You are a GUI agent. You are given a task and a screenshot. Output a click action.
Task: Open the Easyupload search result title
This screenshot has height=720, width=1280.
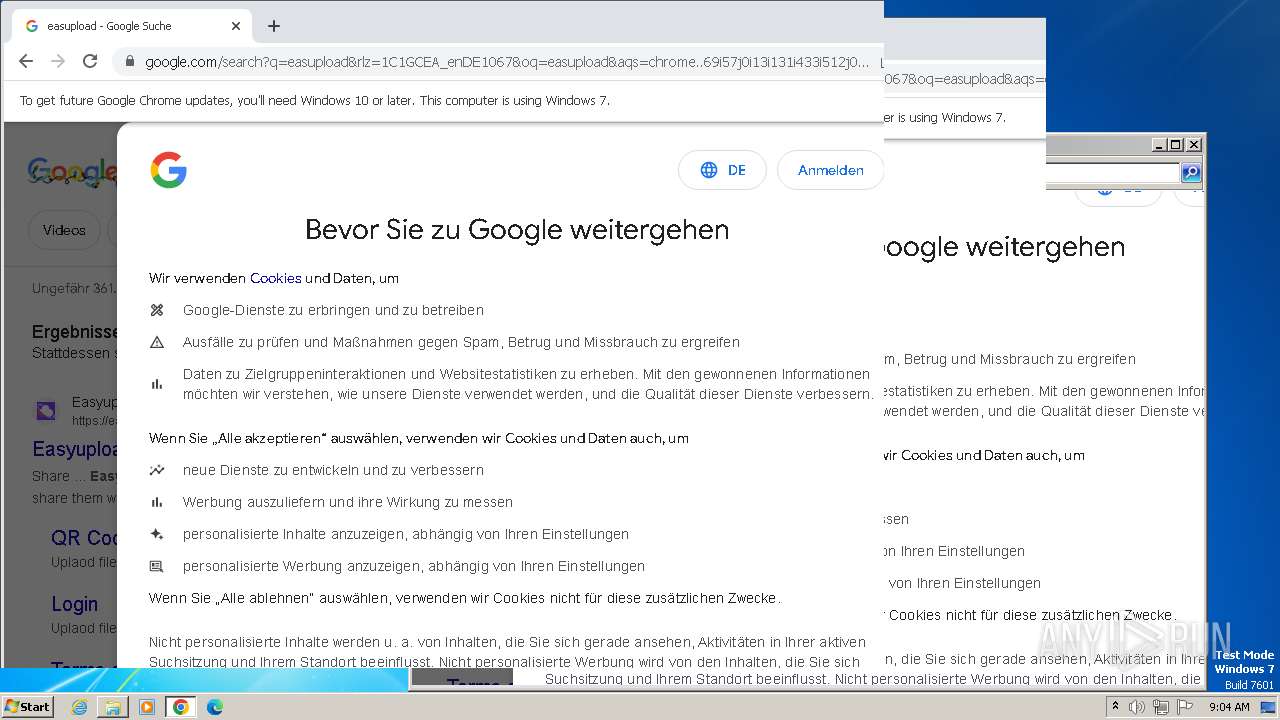pyautogui.click(x=75, y=449)
